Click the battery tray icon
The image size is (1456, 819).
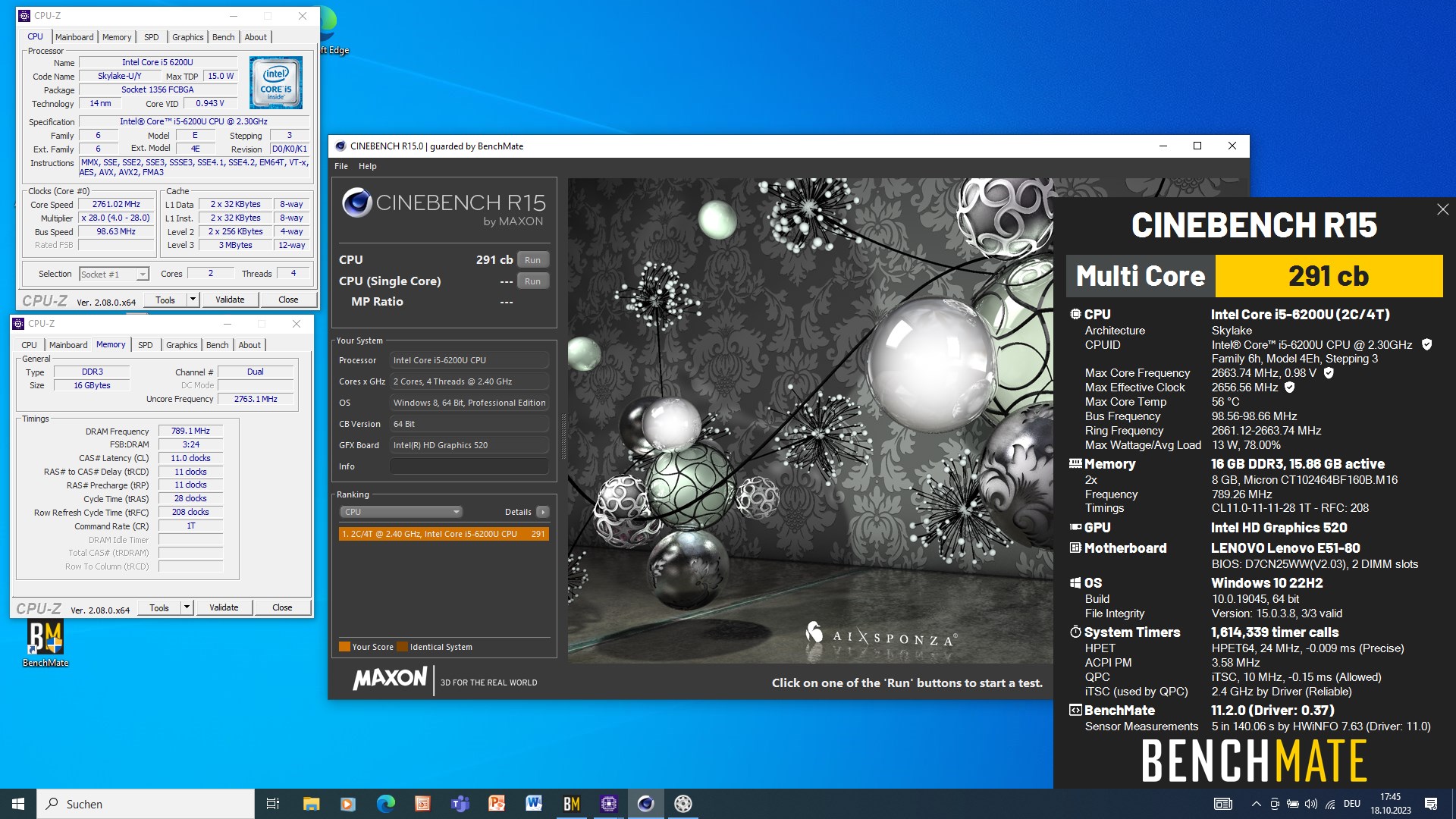coord(1293,804)
